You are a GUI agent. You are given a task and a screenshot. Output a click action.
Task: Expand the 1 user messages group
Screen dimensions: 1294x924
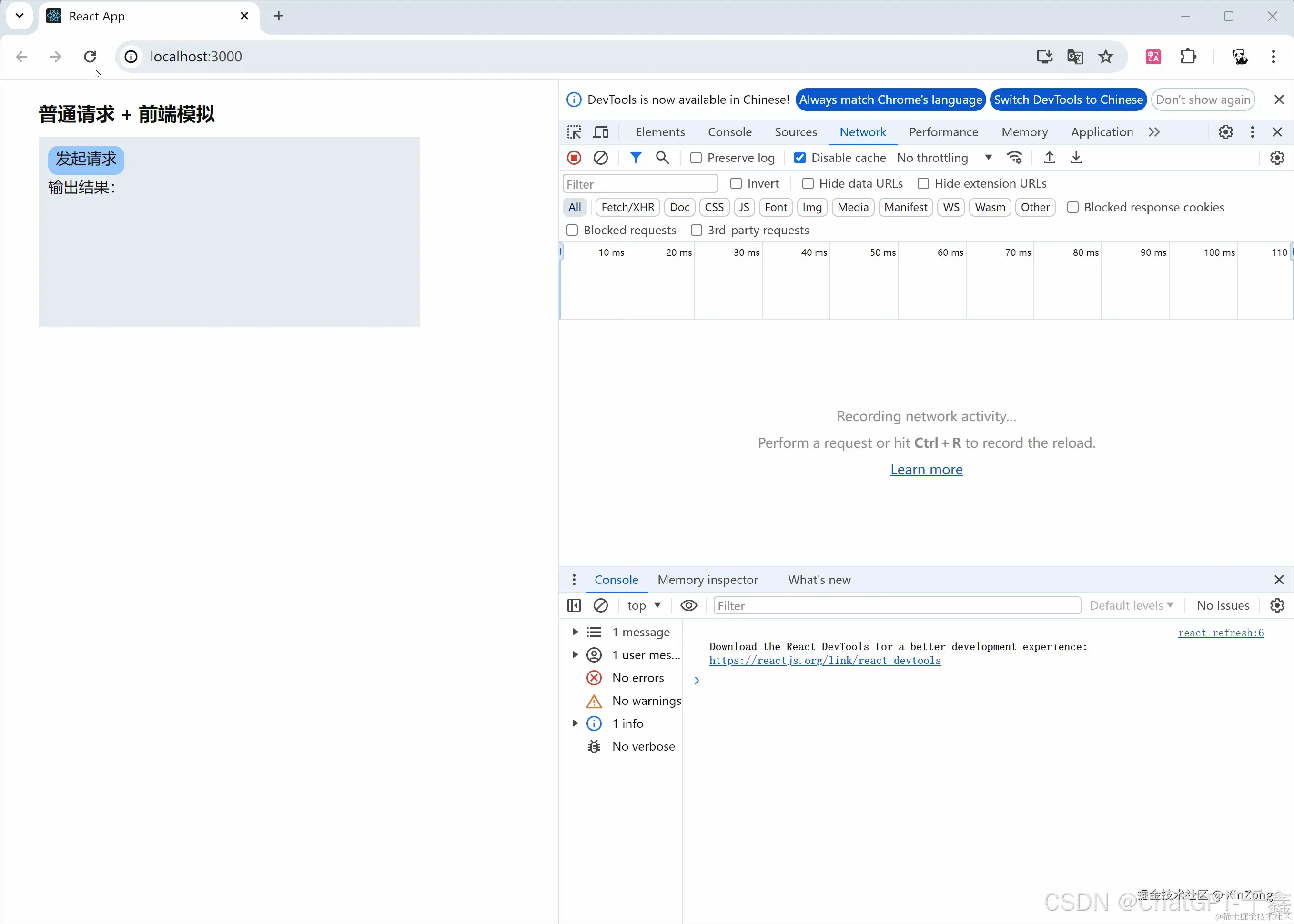[576, 655]
